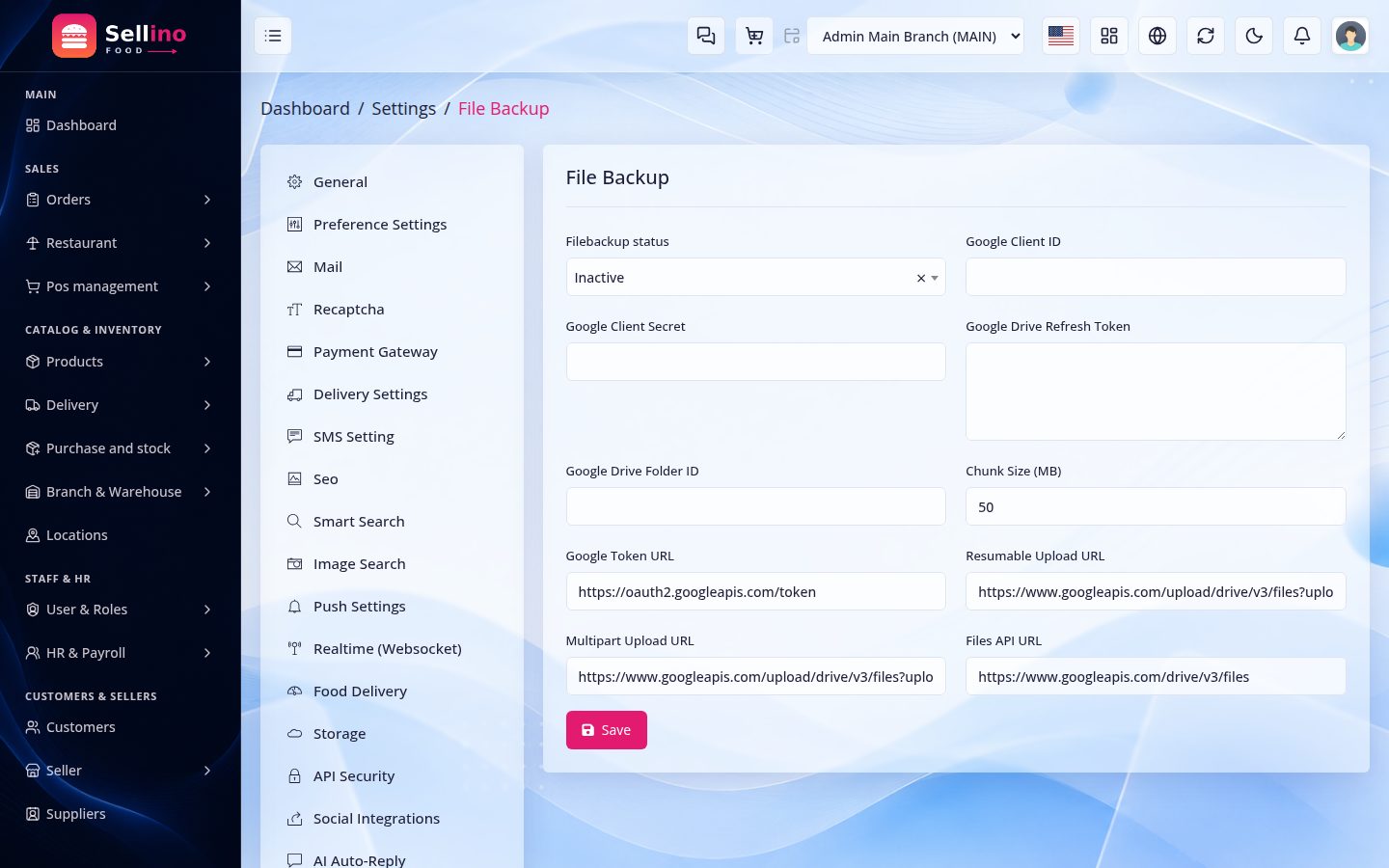Open the Recaptcha settings tab

(392, 310)
